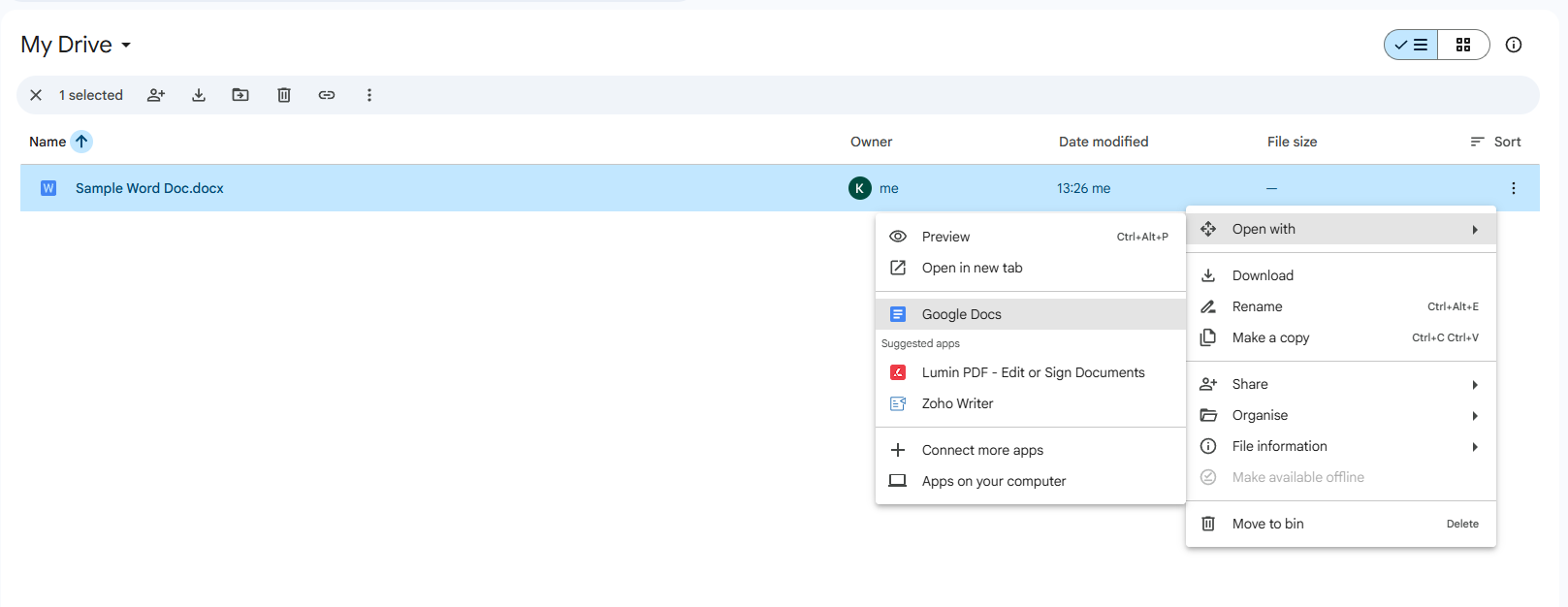Copy link using the link icon

point(327,95)
